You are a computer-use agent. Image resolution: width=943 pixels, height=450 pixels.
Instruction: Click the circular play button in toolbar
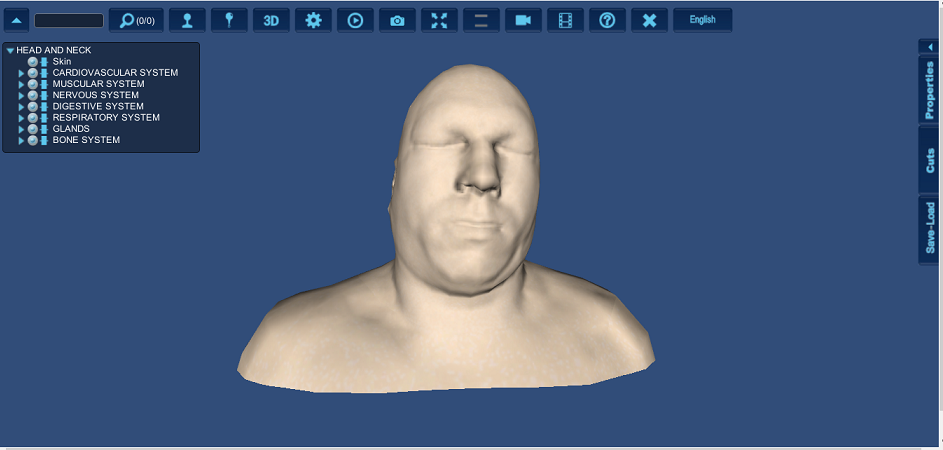[x=355, y=20]
